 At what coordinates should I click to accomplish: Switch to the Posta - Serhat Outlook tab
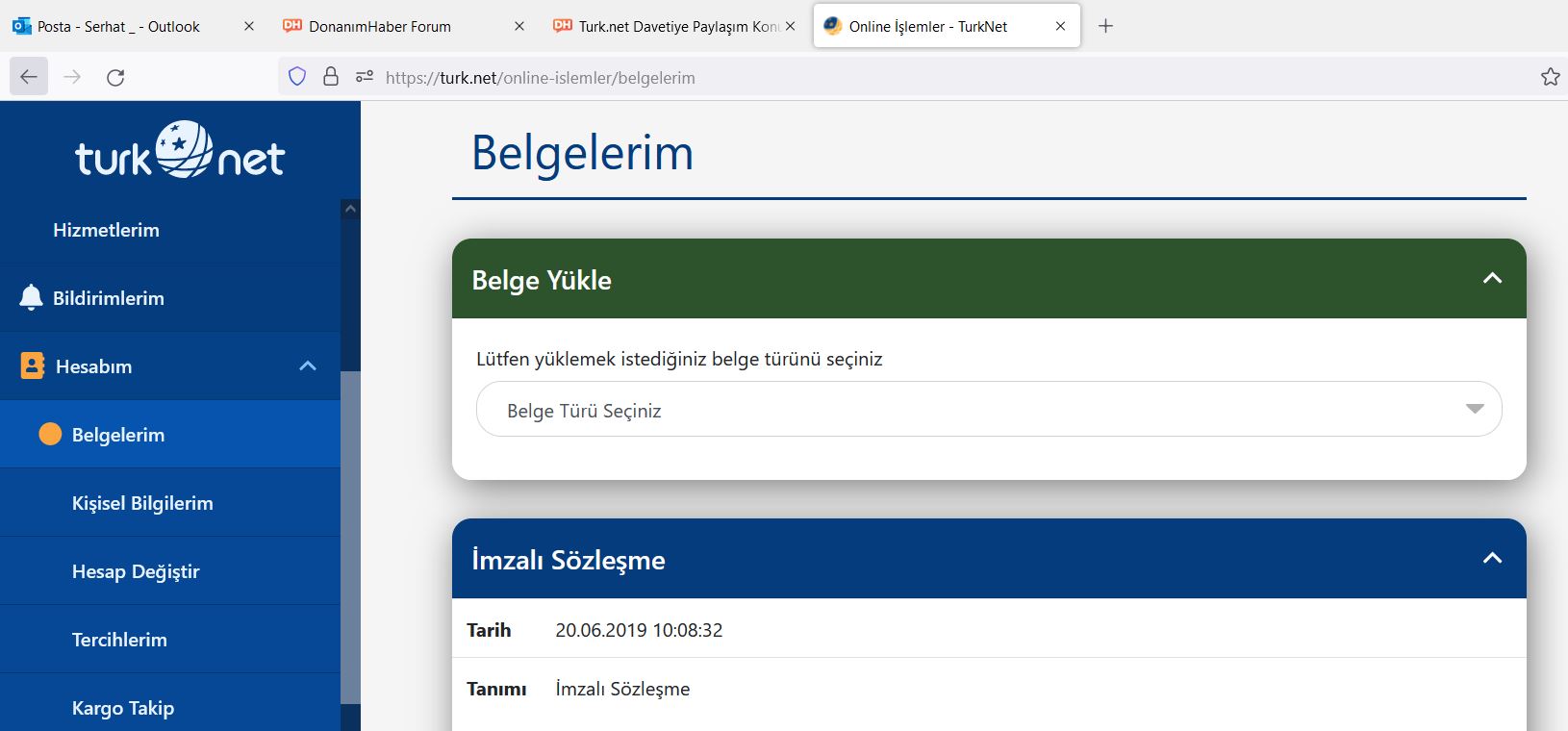tap(118, 26)
